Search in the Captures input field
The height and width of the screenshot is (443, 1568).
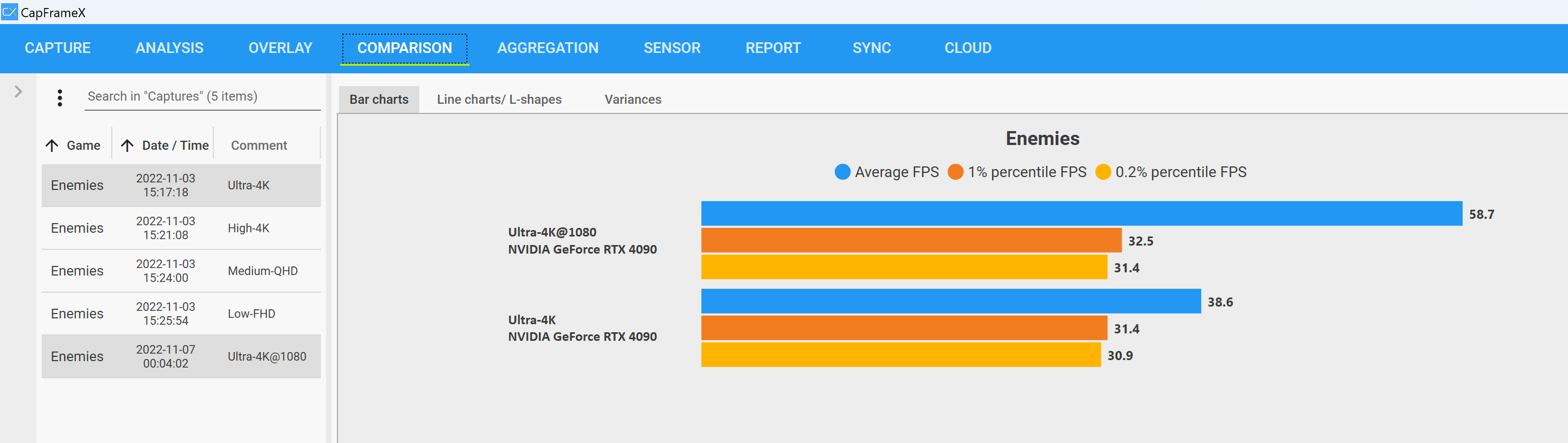pos(201,96)
